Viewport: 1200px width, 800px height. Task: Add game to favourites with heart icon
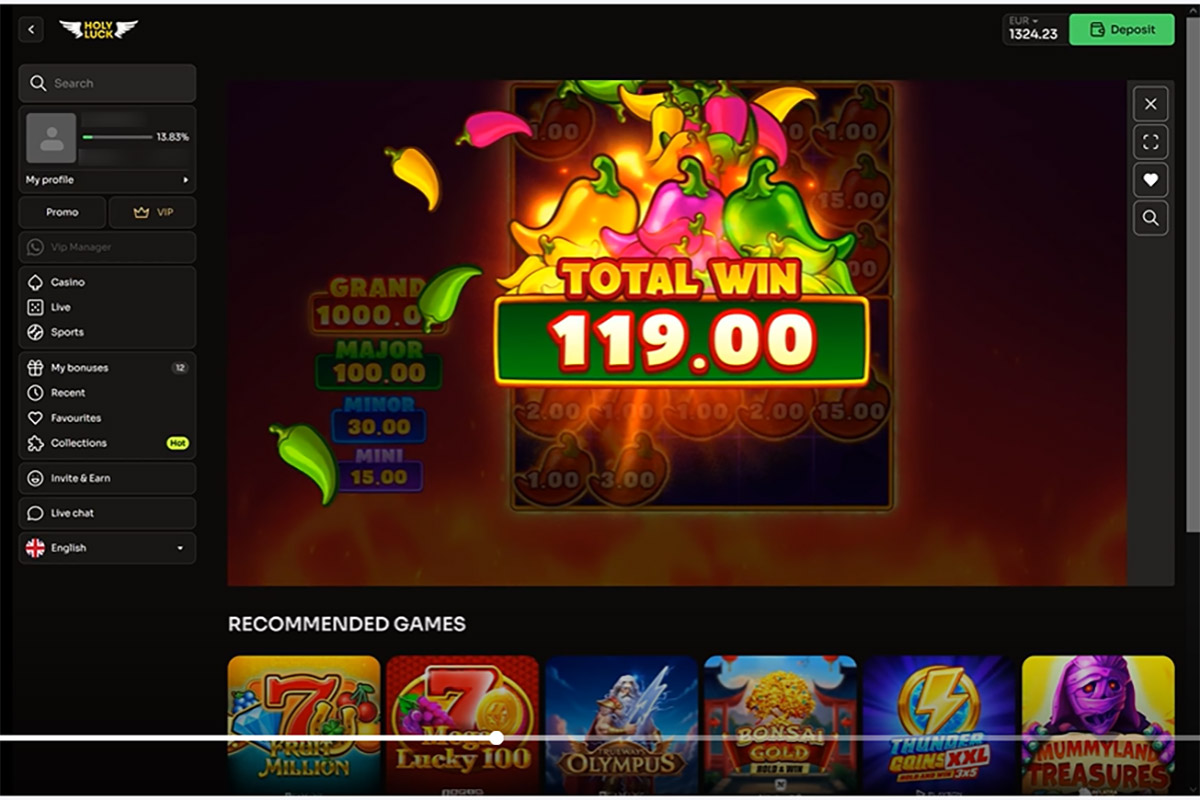pos(1150,180)
